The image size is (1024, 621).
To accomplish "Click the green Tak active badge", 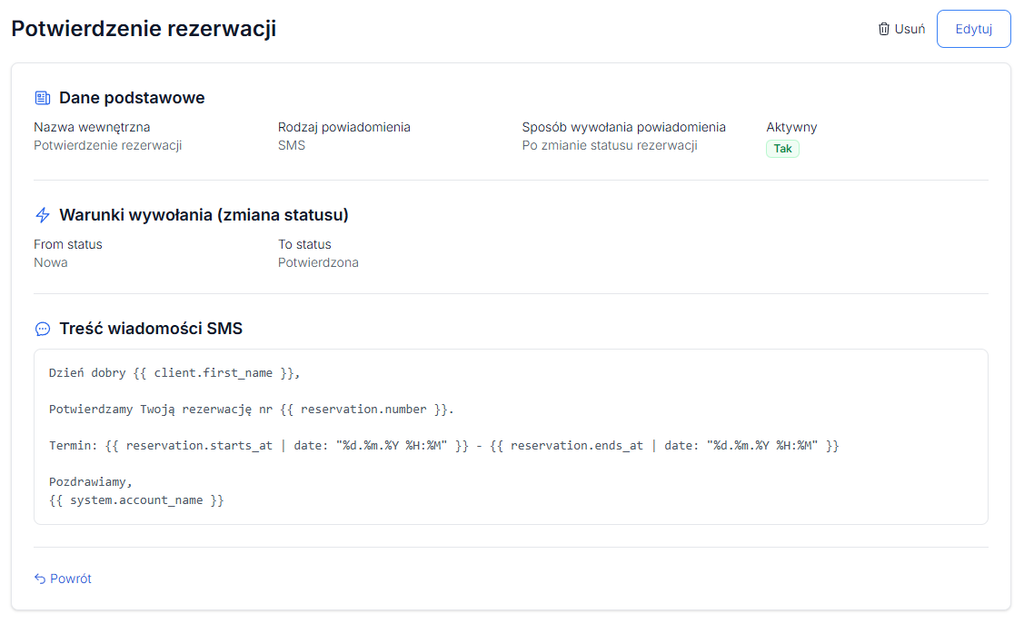I will (782, 148).
